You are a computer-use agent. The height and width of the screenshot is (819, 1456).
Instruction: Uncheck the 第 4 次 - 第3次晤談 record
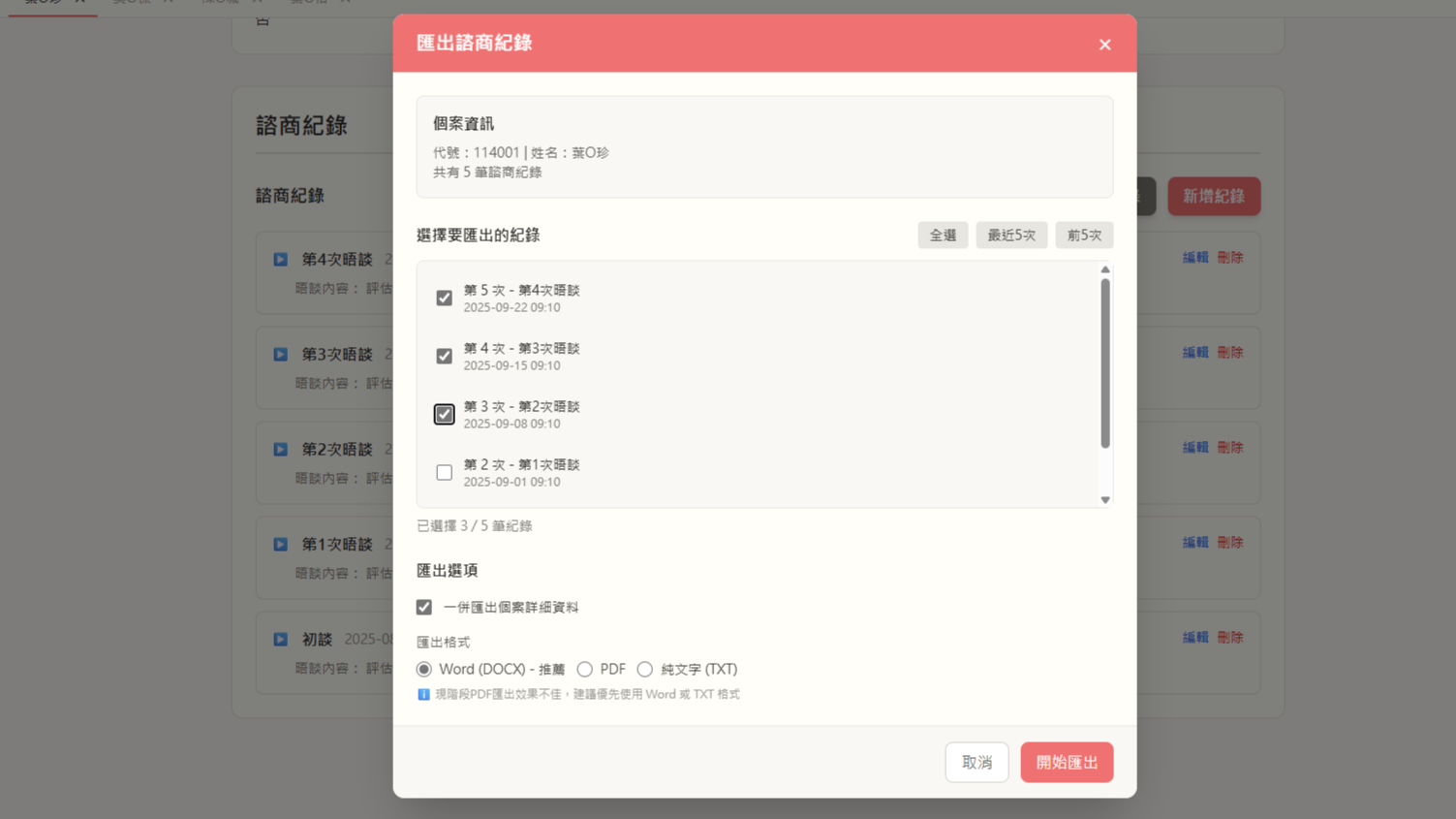point(444,356)
